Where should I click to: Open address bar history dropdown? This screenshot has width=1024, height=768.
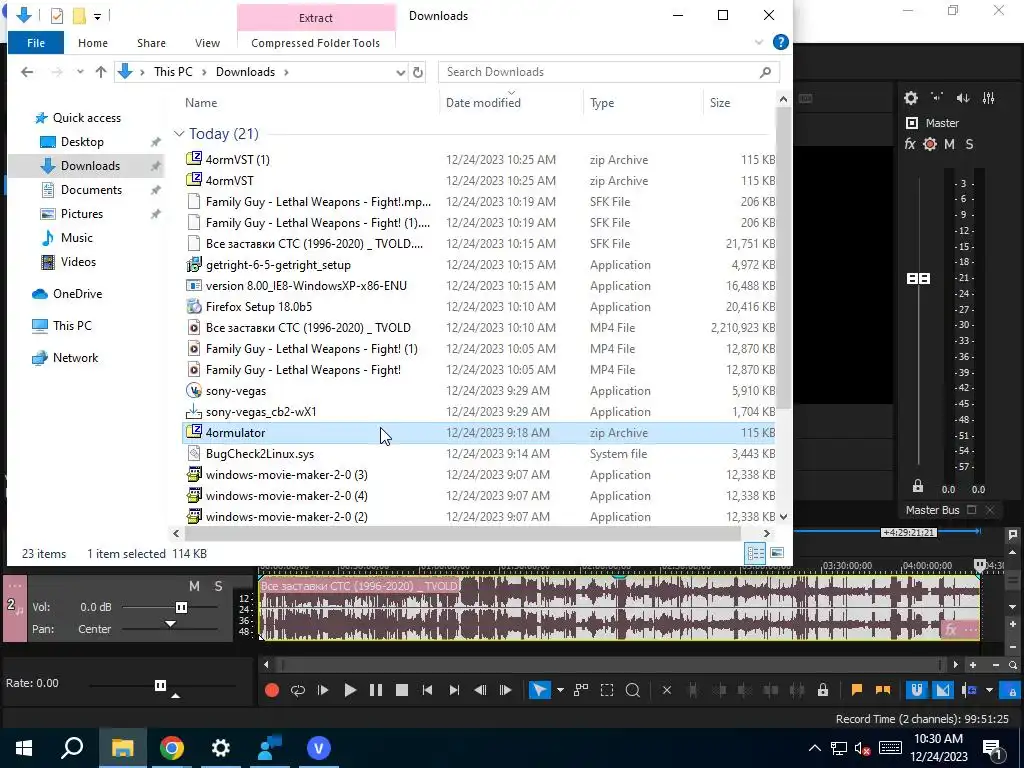(400, 72)
